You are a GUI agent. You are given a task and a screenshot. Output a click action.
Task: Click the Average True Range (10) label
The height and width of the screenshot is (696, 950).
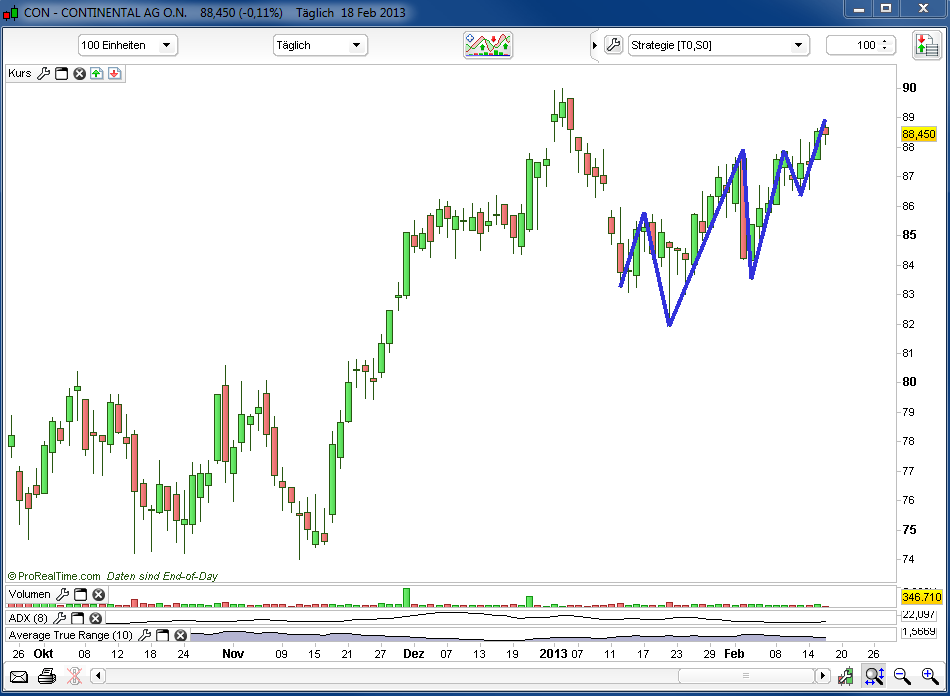70,635
